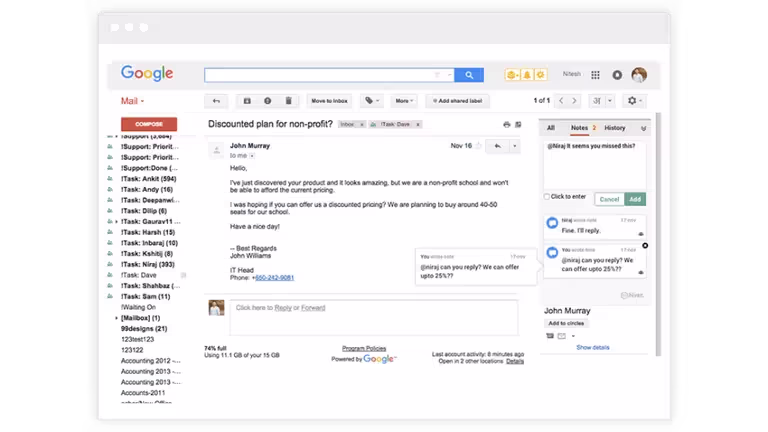Image resolution: width=768 pixels, height=432 pixels.
Task: Toggle eye visibility on the 25% offer note
Action: [x=640, y=272]
